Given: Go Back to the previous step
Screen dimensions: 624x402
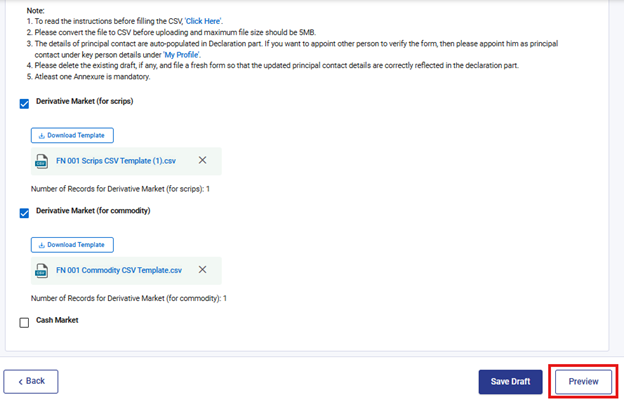Looking at the screenshot, I should 31,381.
